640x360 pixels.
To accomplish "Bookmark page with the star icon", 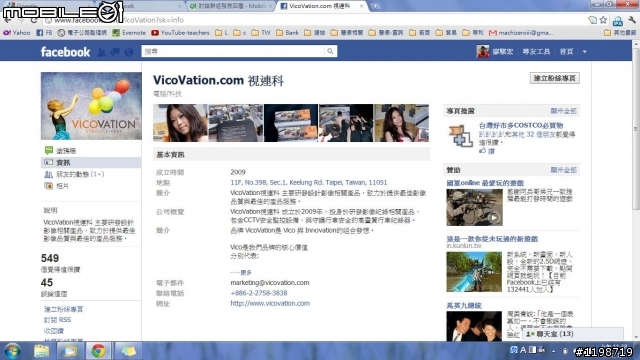I will pyautogui.click(x=603, y=20).
